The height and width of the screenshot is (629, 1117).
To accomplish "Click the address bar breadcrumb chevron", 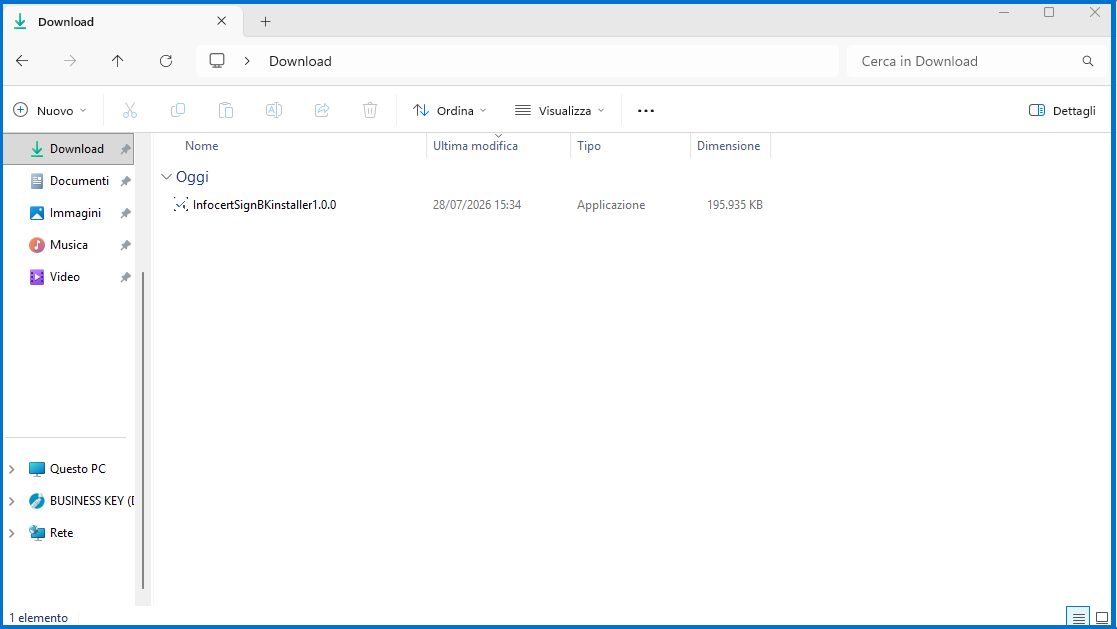I will [x=247, y=61].
